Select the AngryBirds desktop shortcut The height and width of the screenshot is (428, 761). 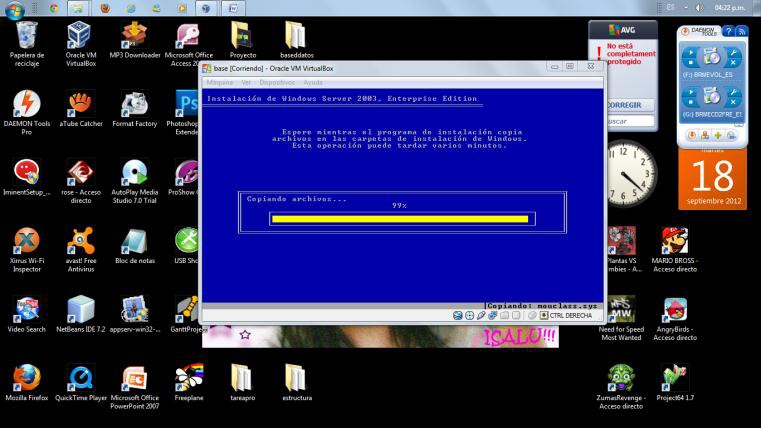tap(675, 318)
